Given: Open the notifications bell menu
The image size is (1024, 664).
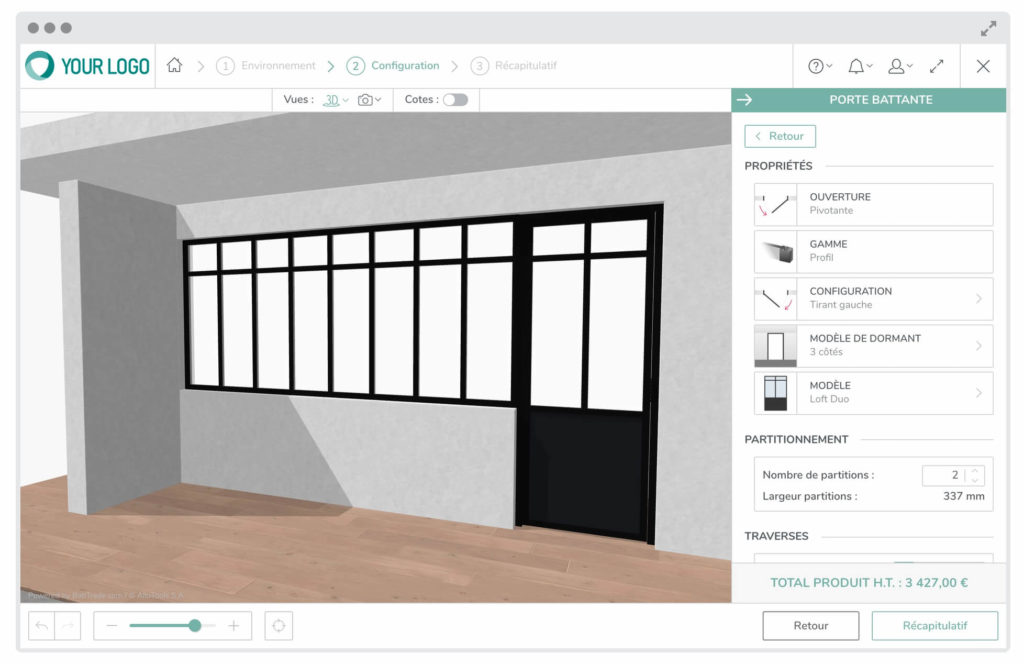Looking at the screenshot, I should (x=860, y=66).
